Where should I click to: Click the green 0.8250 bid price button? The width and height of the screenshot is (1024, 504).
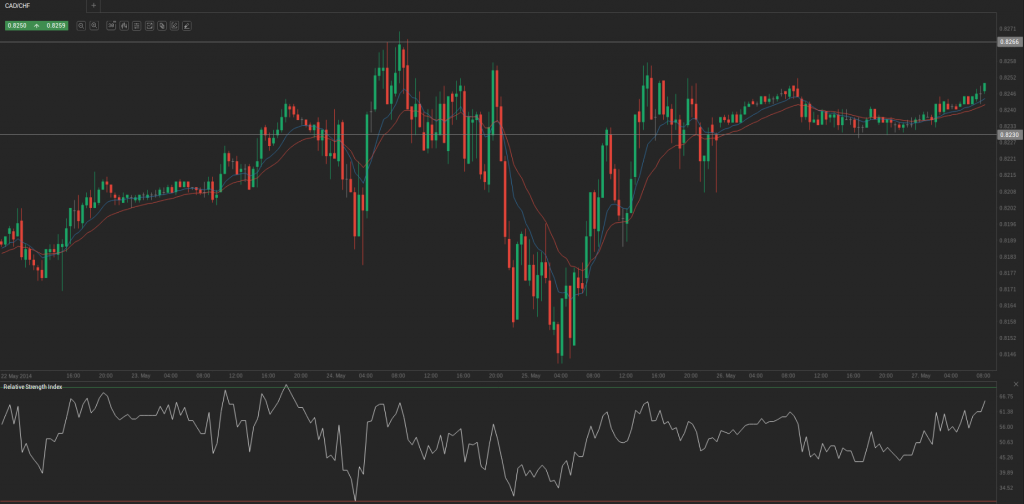tap(17, 25)
